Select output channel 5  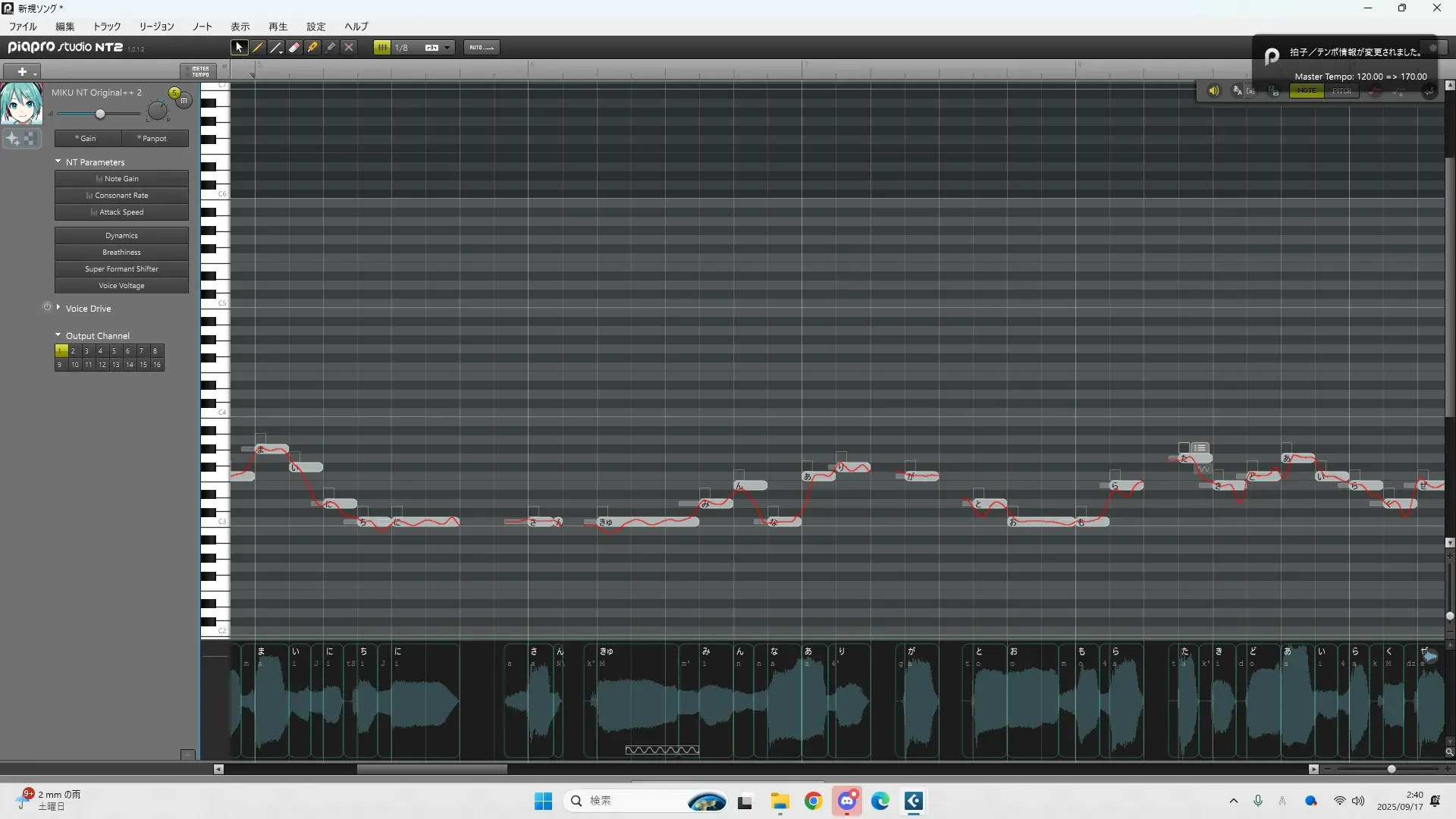tap(114, 350)
